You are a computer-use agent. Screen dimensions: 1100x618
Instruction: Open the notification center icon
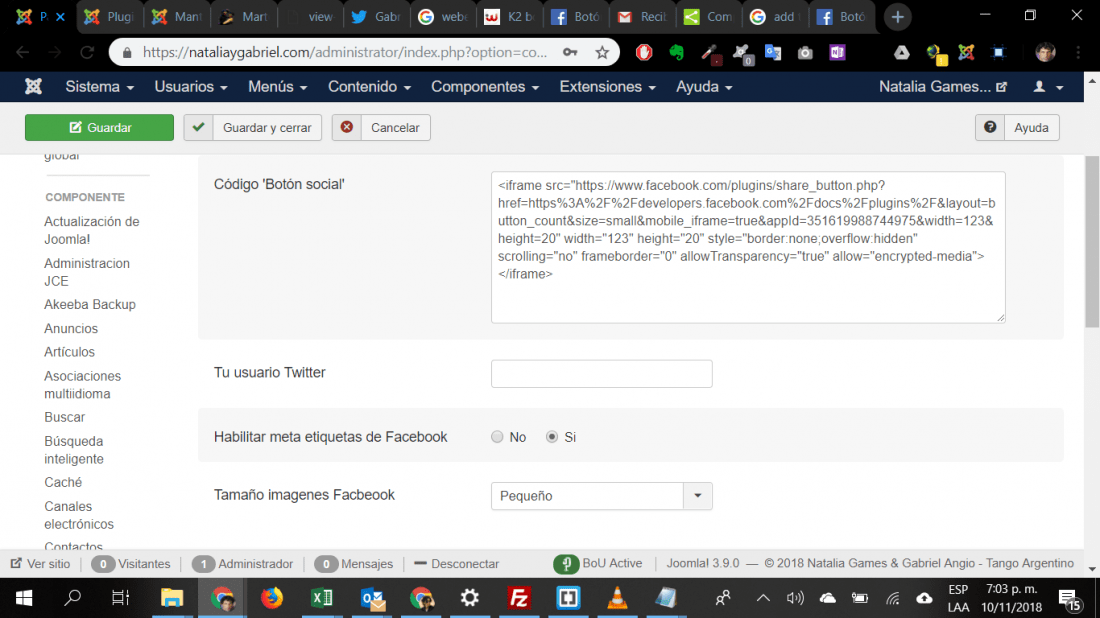(1069, 599)
